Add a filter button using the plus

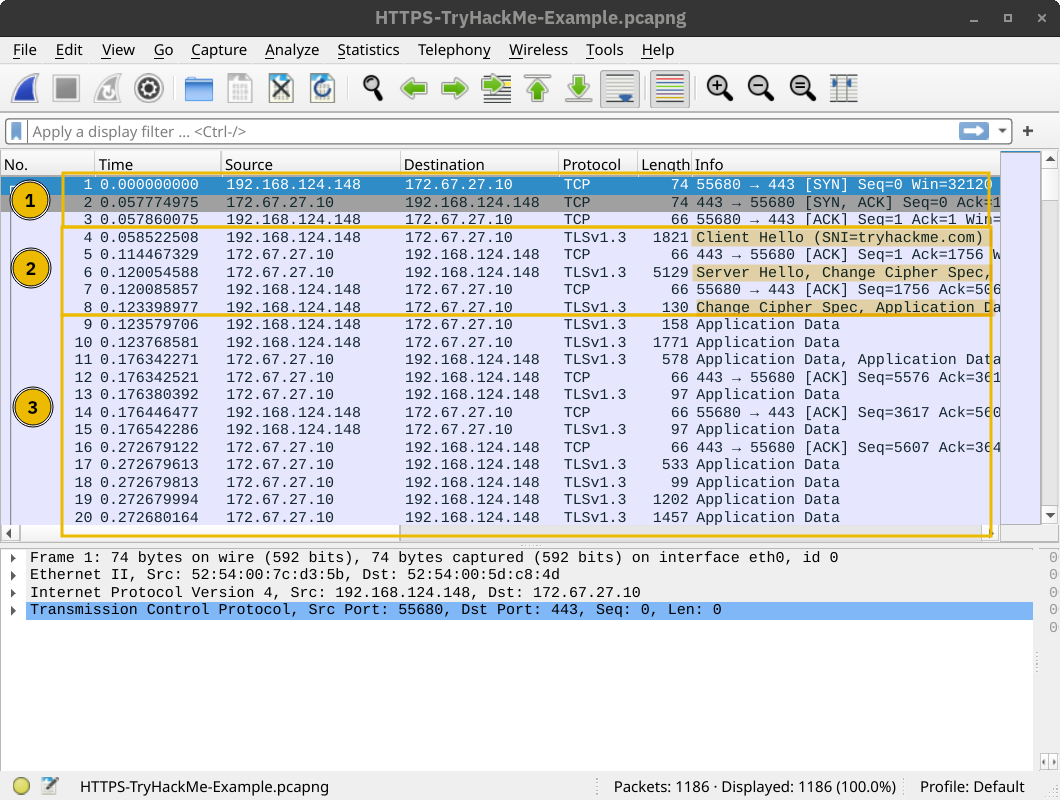(1028, 131)
